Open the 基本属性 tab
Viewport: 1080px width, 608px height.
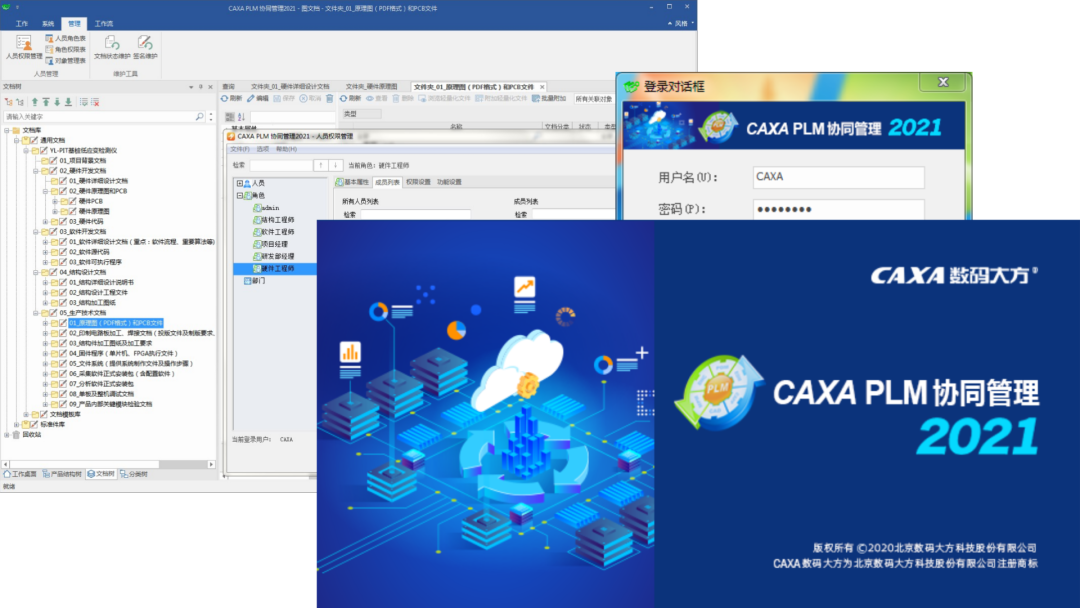353,182
